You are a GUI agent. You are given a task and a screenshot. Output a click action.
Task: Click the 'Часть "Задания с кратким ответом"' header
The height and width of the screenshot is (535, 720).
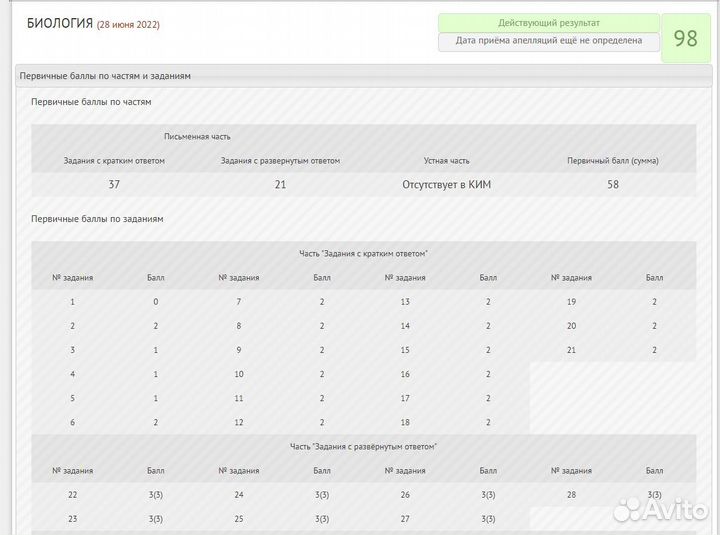coord(363,253)
